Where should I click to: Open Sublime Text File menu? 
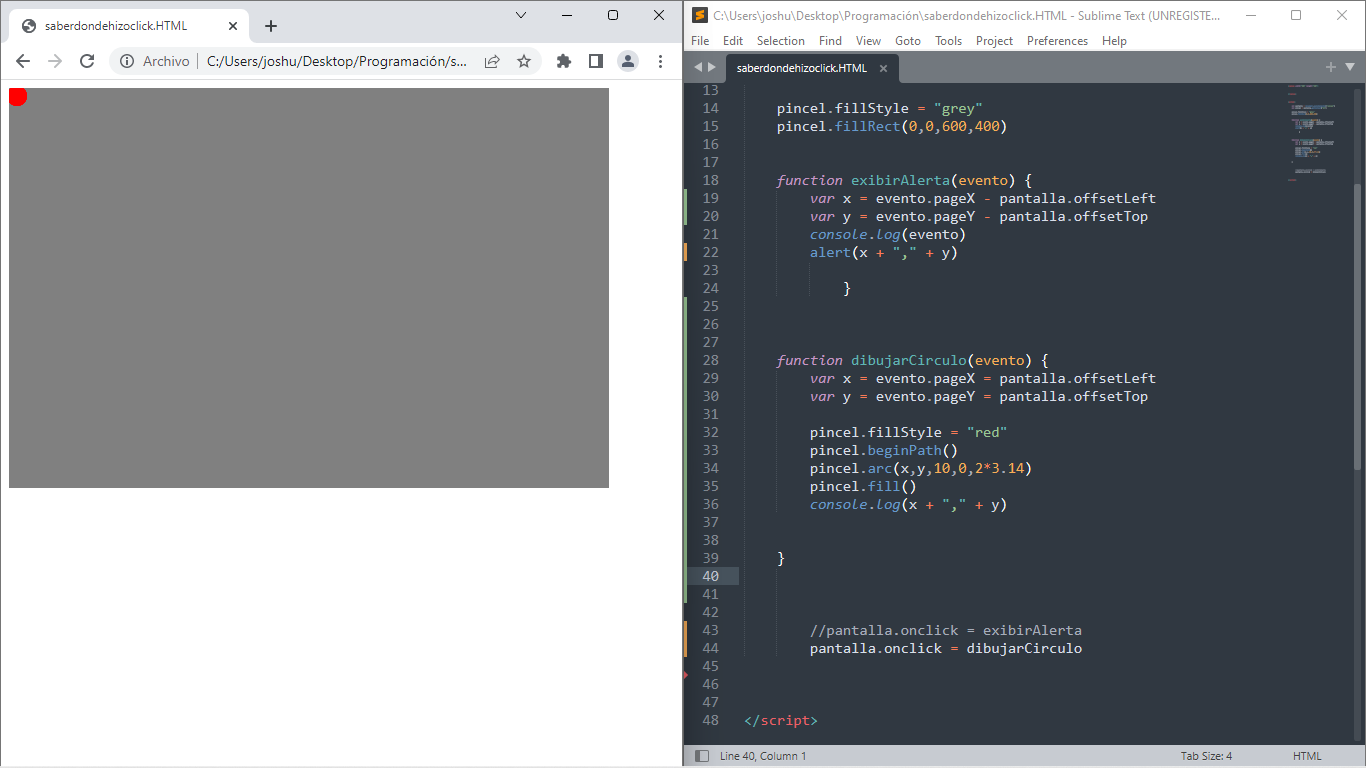pyautogui.click(x=700, y=41)
